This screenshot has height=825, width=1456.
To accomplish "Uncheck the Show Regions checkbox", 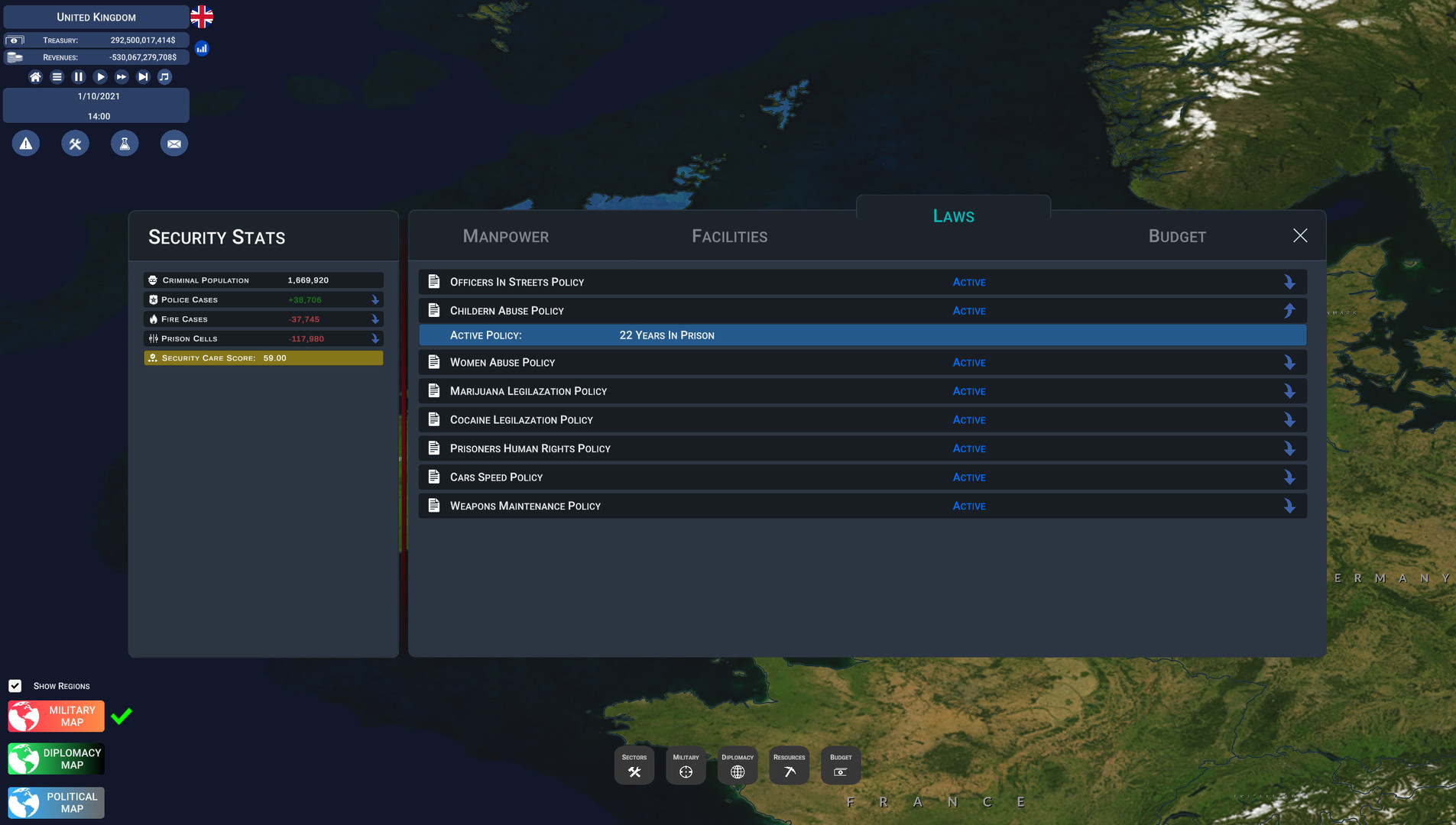I will pyautogui.click(x=15, y=686).
